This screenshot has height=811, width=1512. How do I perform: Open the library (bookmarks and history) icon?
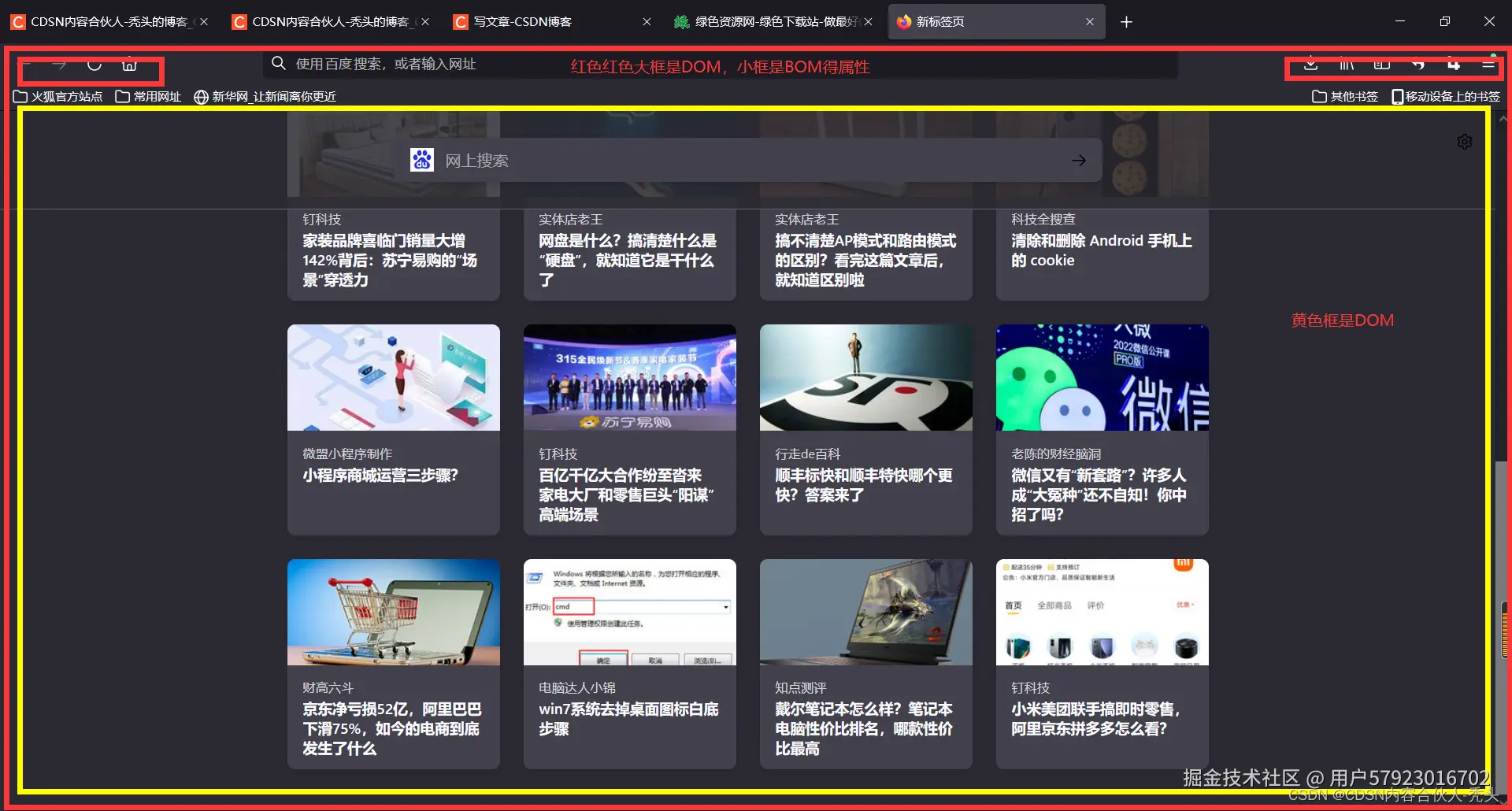[x=1347, y=65]
